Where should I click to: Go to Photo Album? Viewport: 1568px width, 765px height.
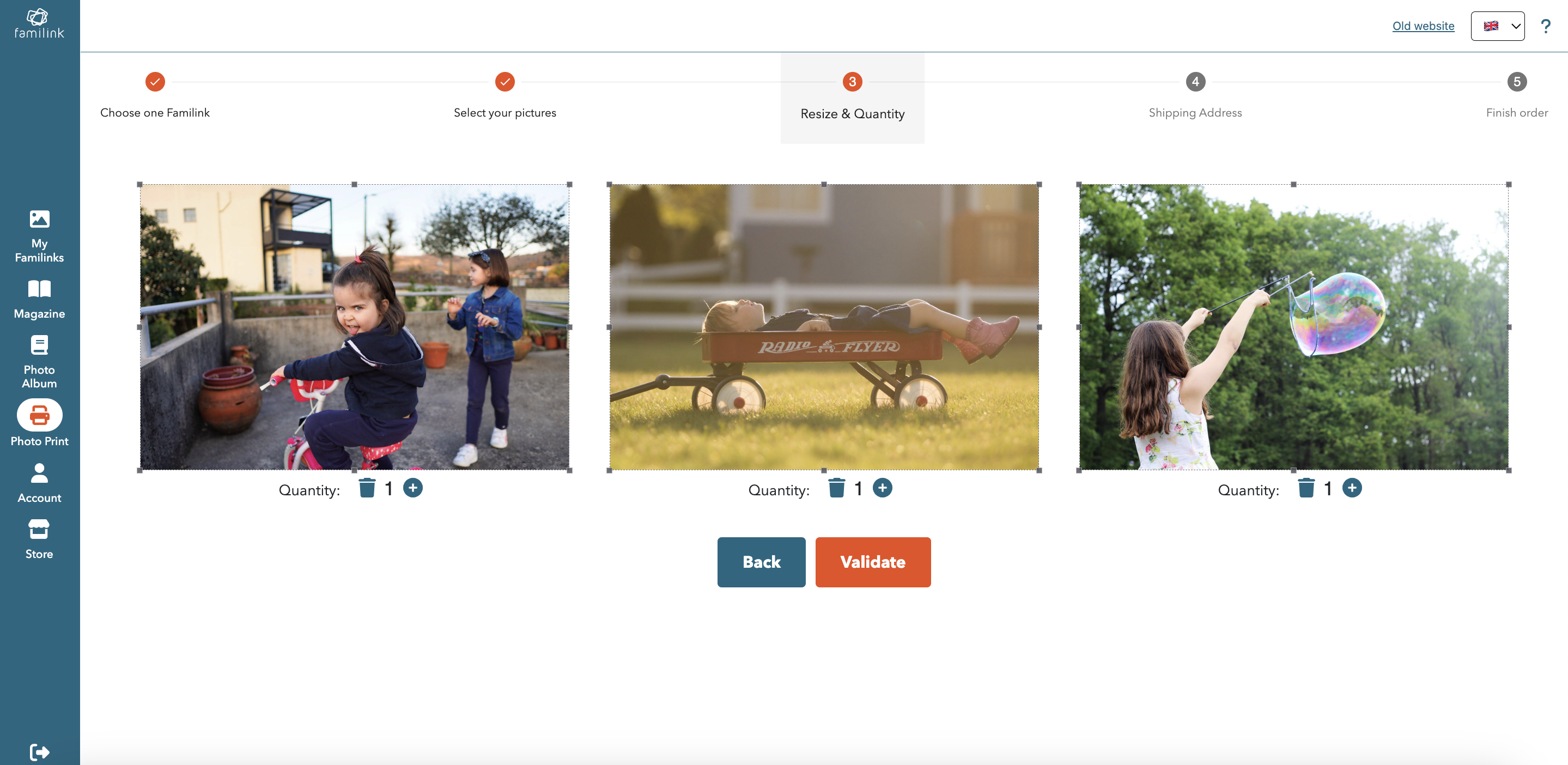[x=39, y=361]
